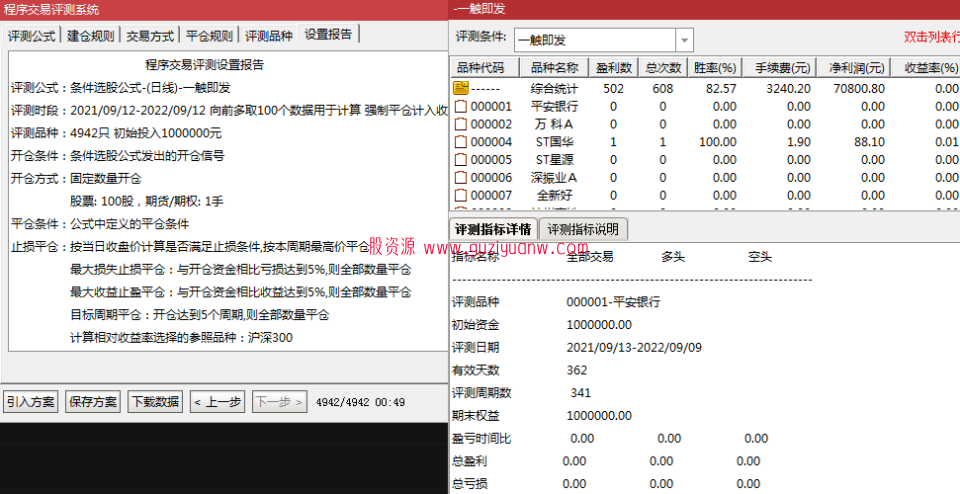
Task: Click the document icon beside 000002
Action: coord(460,124)
